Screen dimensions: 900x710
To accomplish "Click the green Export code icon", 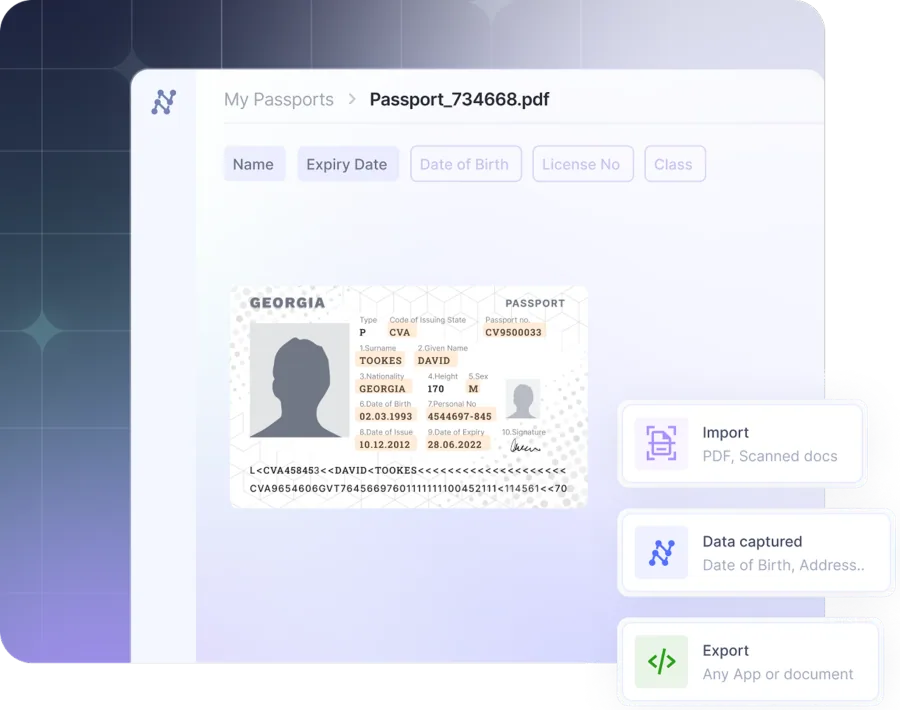I will pos(661,661).
